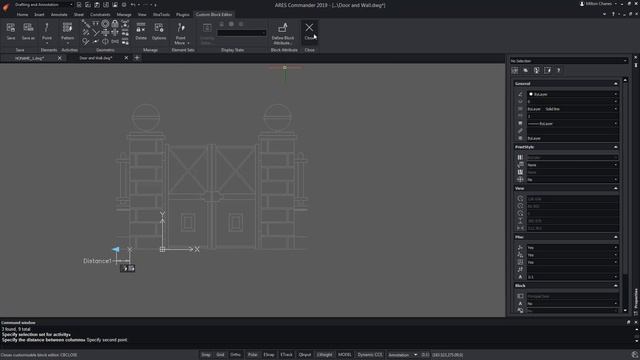Click the lock constraint icon in Geometric group
Screen dimensions: 640x360
click(x=115, y=24)
